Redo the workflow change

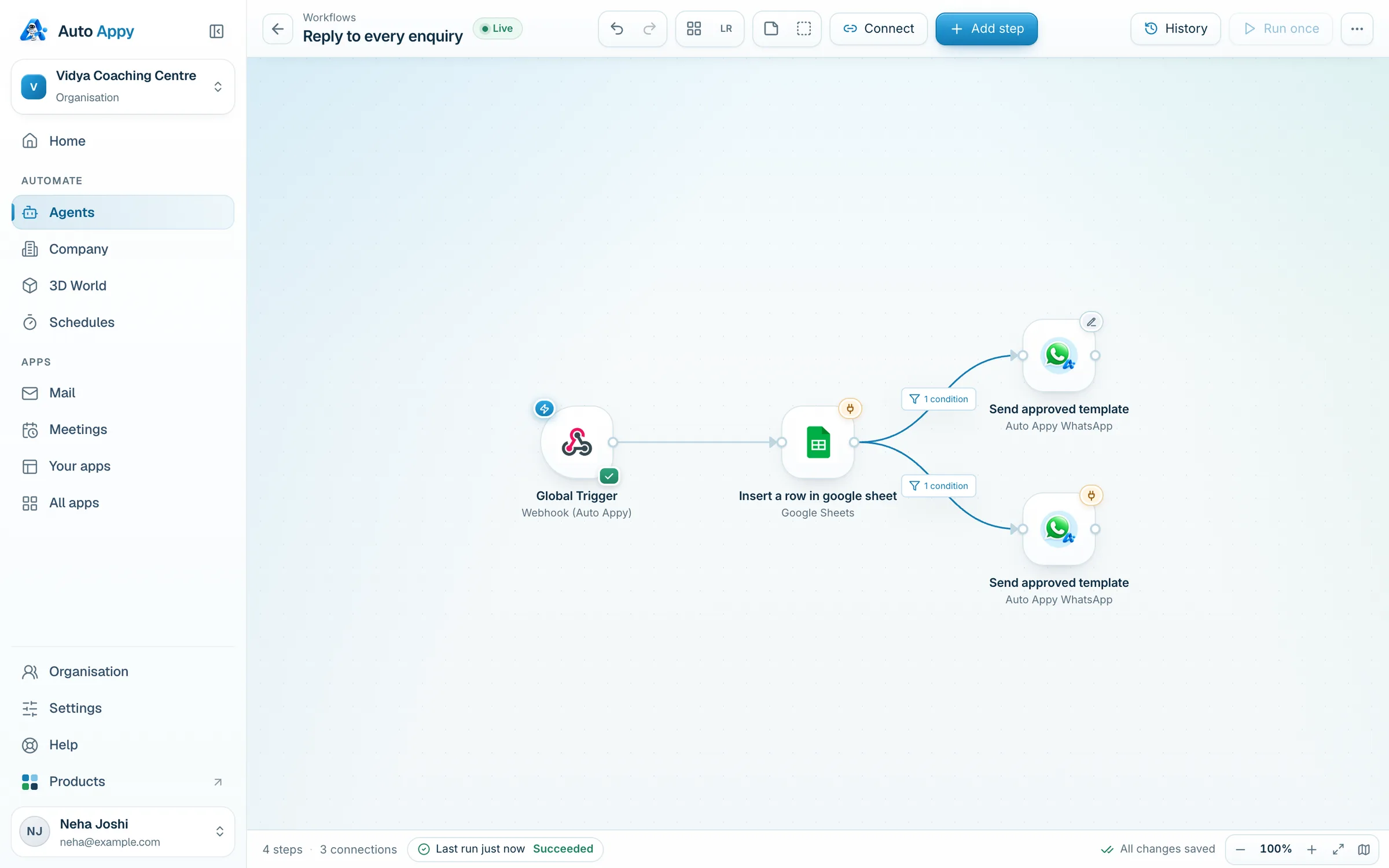[x=649, y=29]
